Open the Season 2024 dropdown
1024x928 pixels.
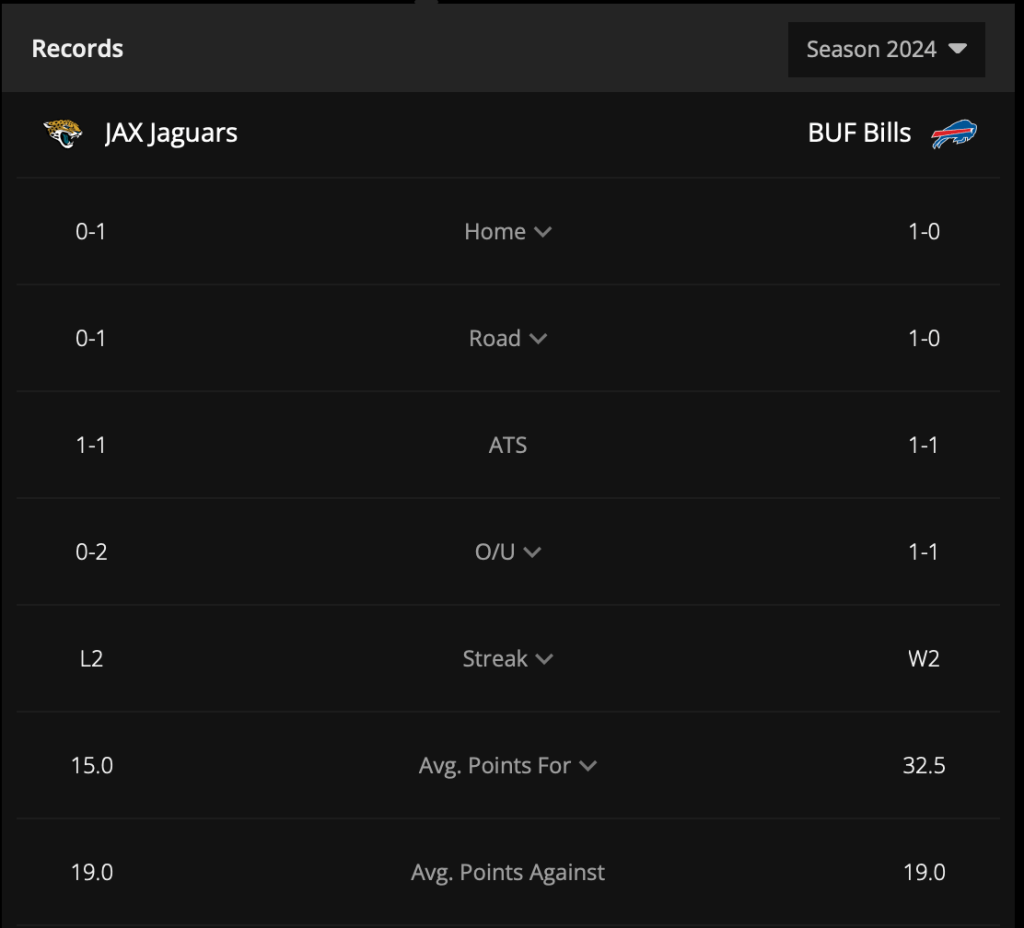pos(886,50)
